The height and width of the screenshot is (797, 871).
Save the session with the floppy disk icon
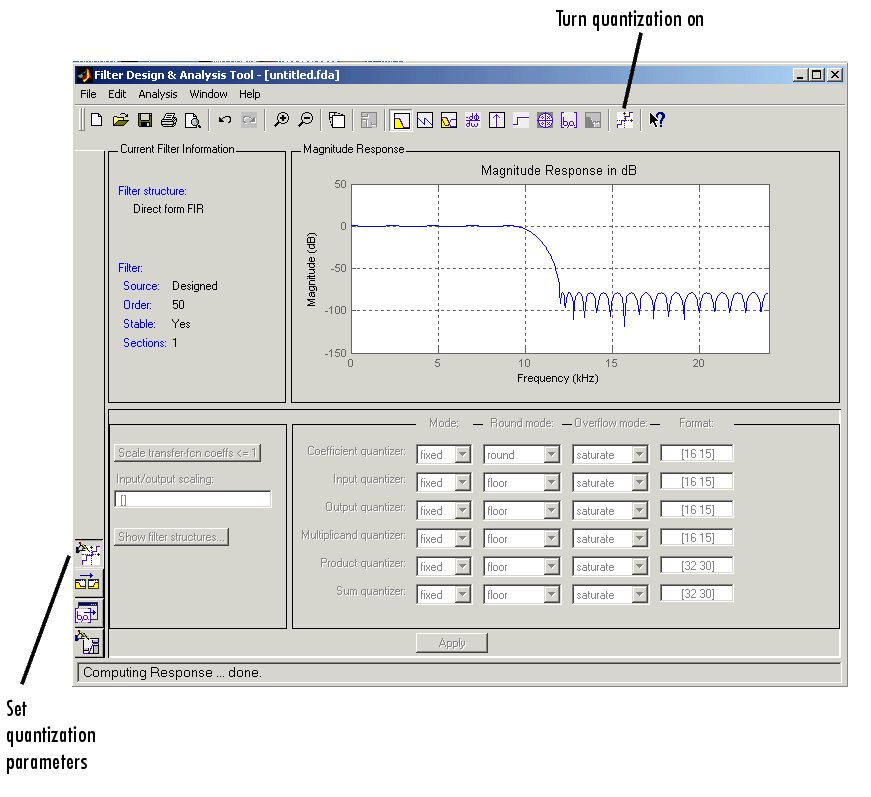145,120
